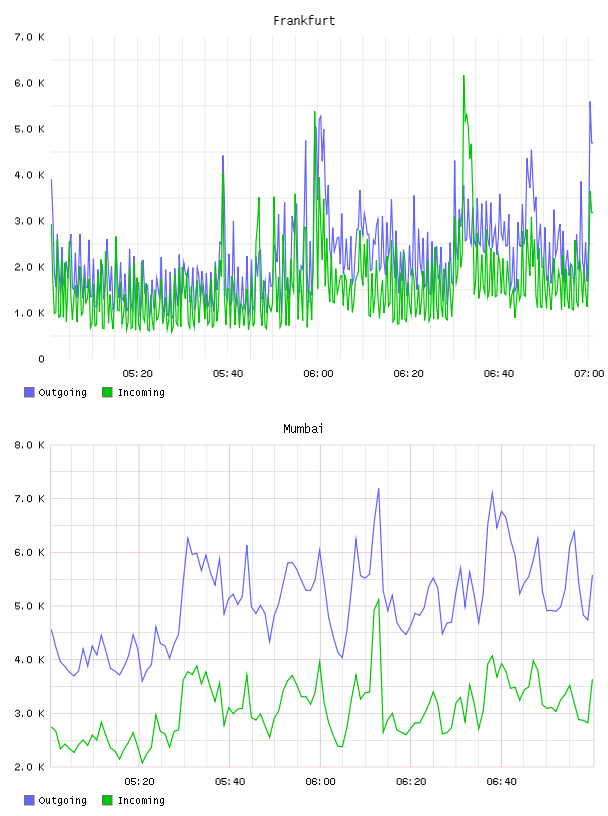Click the 05:20 time label in Mumbai
This screenshot has width=608, height=816.
pyautogui.click(x=140, y=782)
